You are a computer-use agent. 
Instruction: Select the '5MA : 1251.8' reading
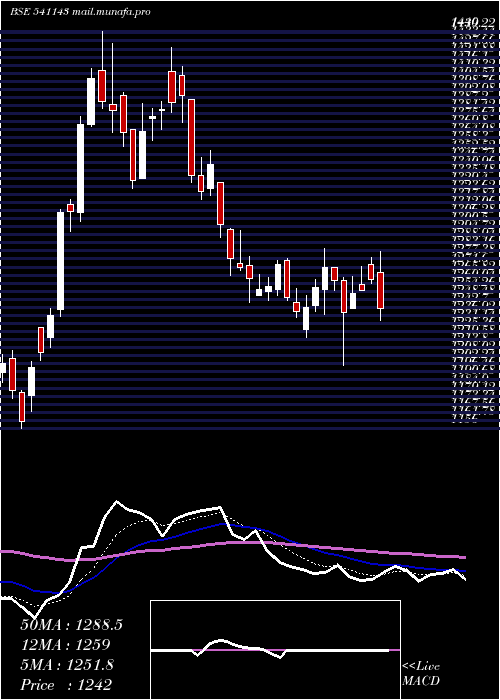67,665
